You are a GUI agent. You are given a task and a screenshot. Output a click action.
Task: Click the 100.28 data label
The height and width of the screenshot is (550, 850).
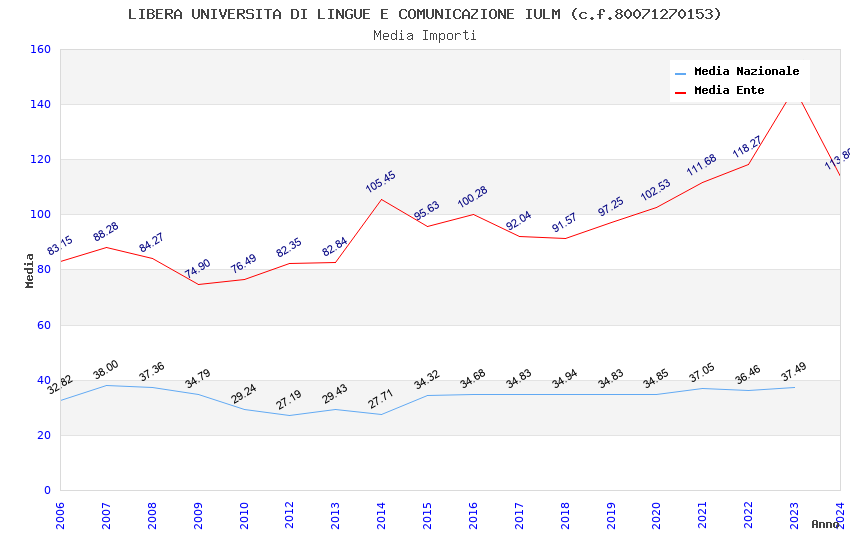[x=473, y=197]
